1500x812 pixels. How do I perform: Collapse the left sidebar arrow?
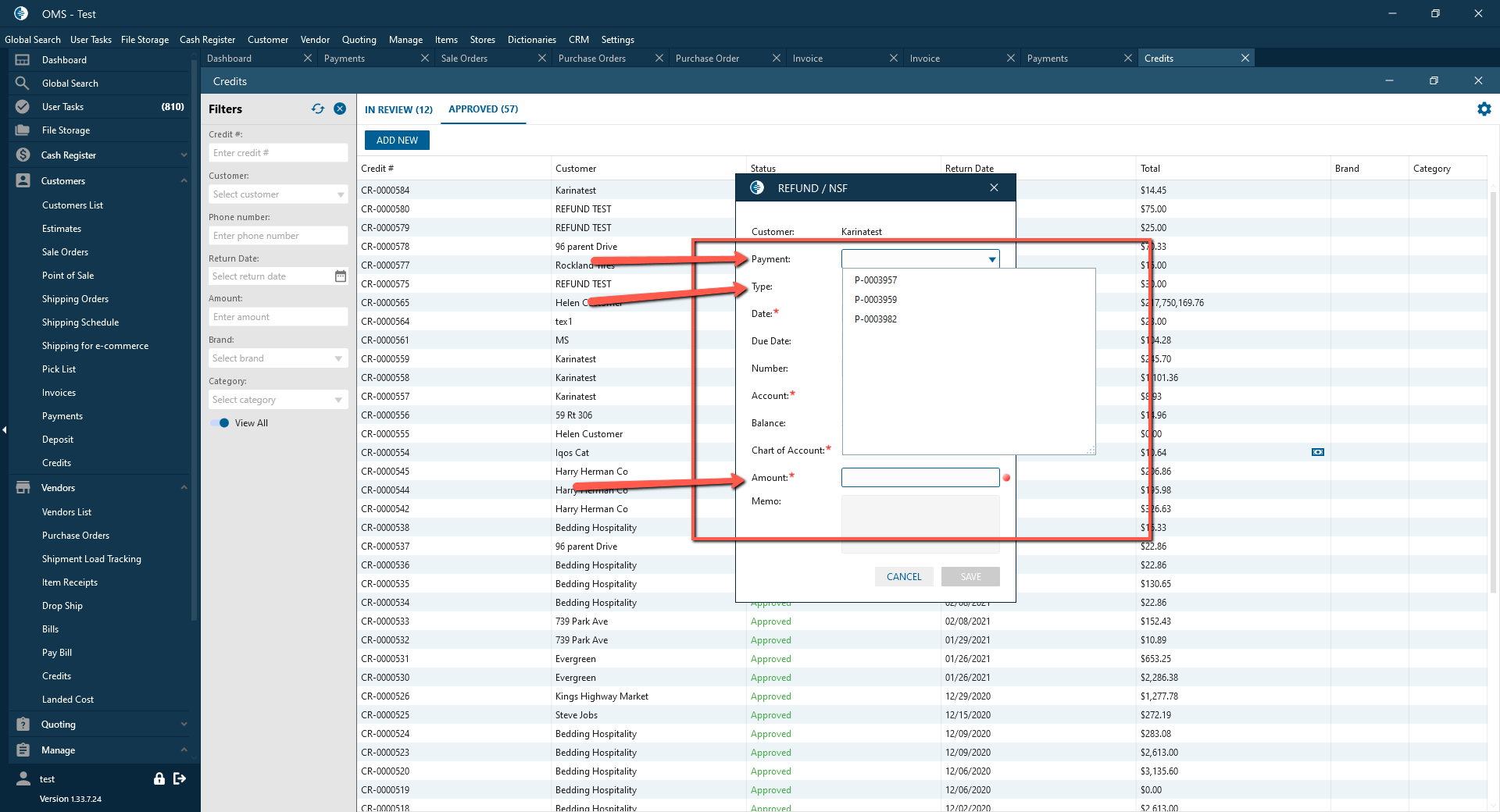[x=5, y=430]
